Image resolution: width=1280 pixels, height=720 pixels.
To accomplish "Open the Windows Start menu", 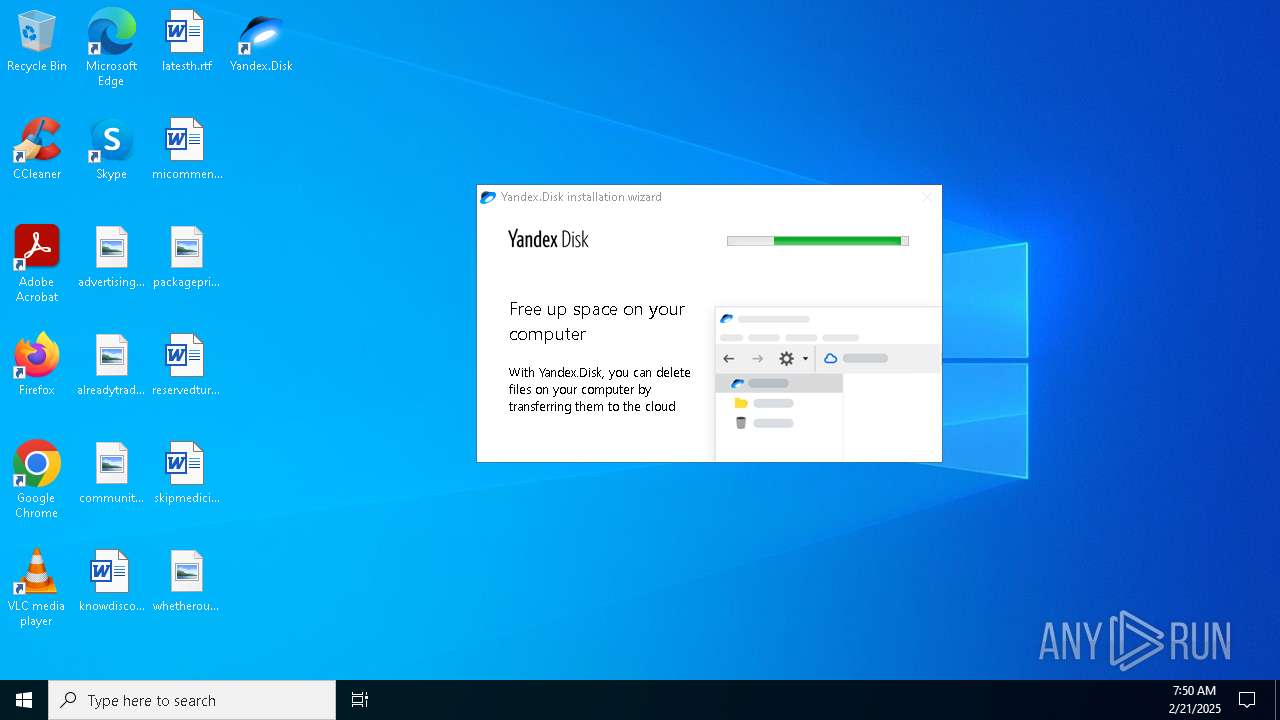I will [24, 700].
